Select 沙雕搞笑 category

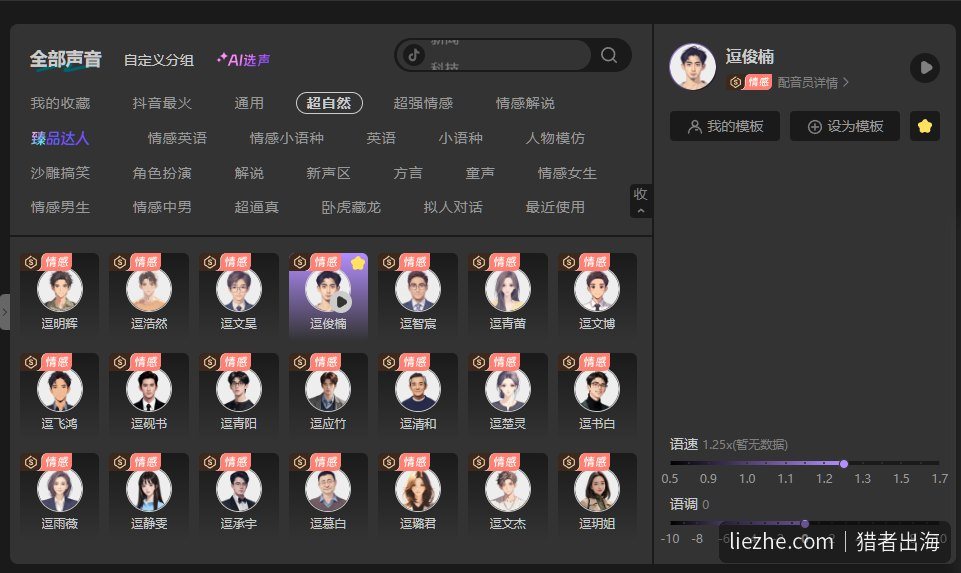click(x=60, y=173)
